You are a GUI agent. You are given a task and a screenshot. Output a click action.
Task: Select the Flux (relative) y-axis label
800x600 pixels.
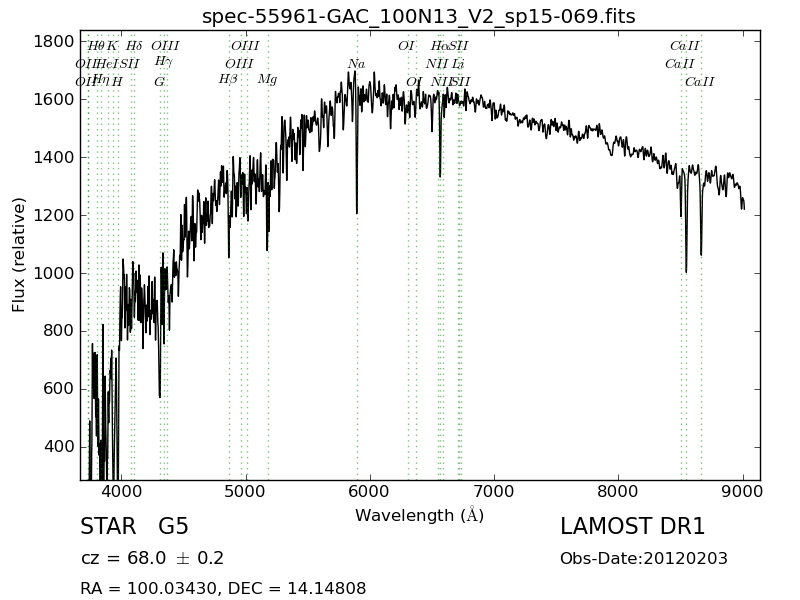tap(18, 255)
